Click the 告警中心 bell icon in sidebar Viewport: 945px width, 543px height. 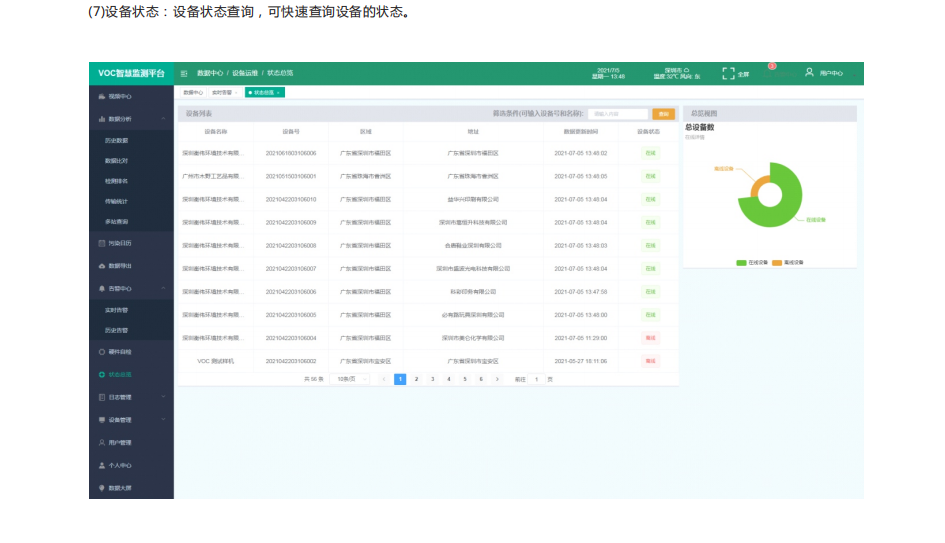[101, 289]
